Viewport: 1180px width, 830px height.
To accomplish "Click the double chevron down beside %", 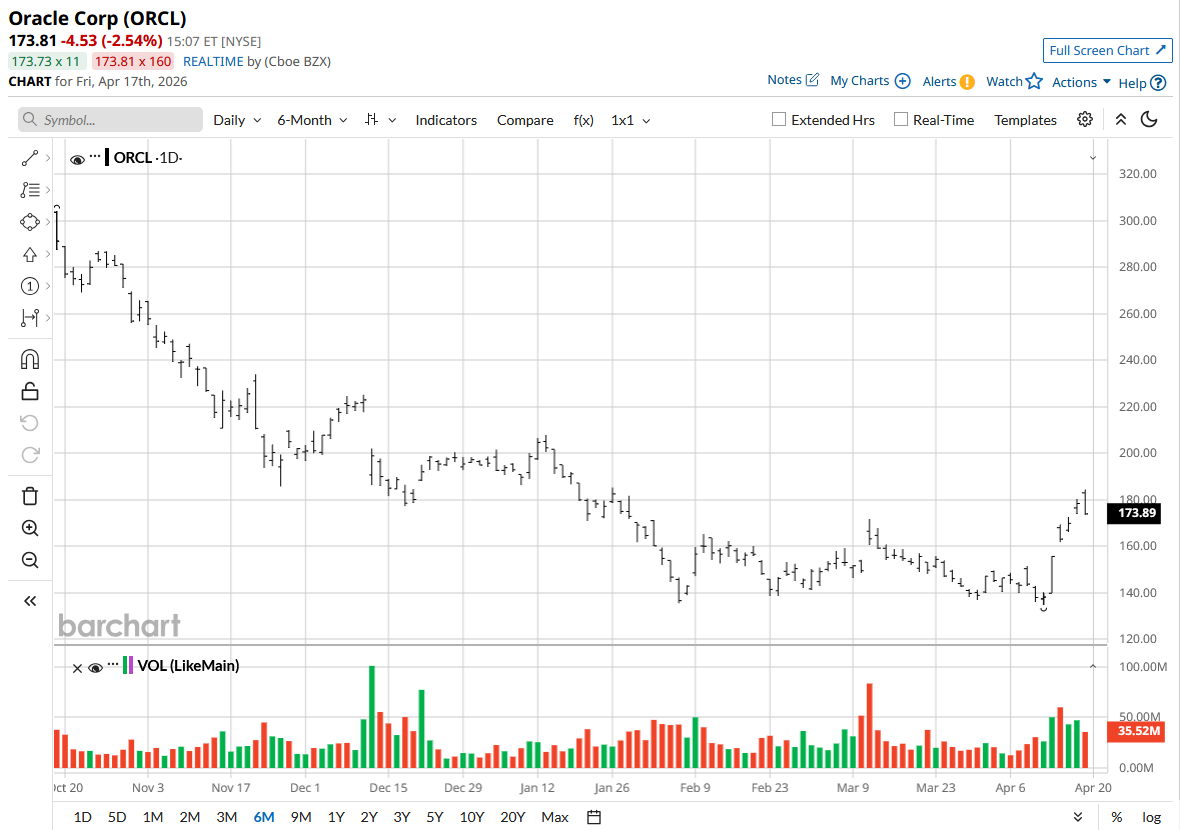I will (1078, 817).
